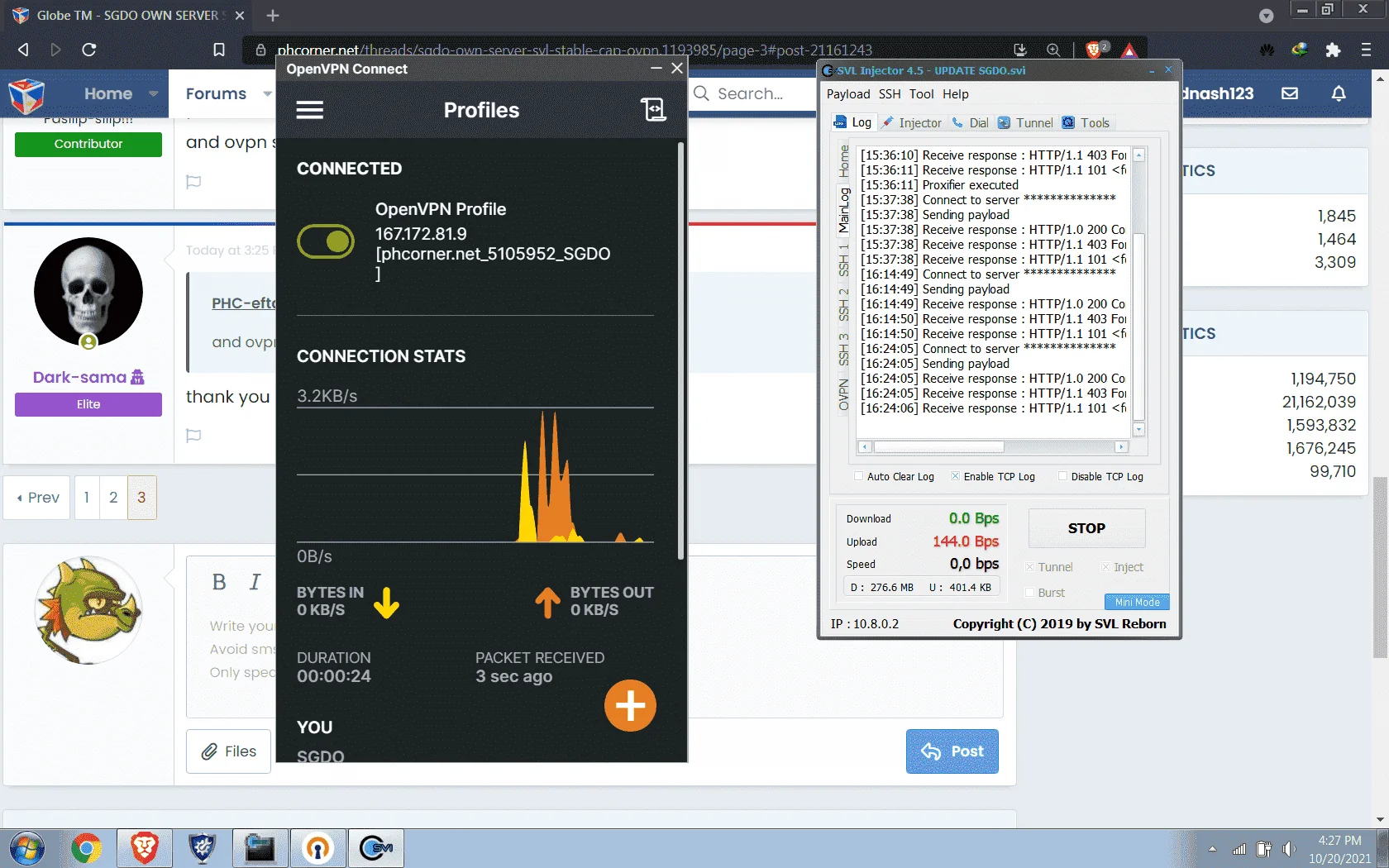Expand the Forums menu dropdown arrow

point(266,94)
